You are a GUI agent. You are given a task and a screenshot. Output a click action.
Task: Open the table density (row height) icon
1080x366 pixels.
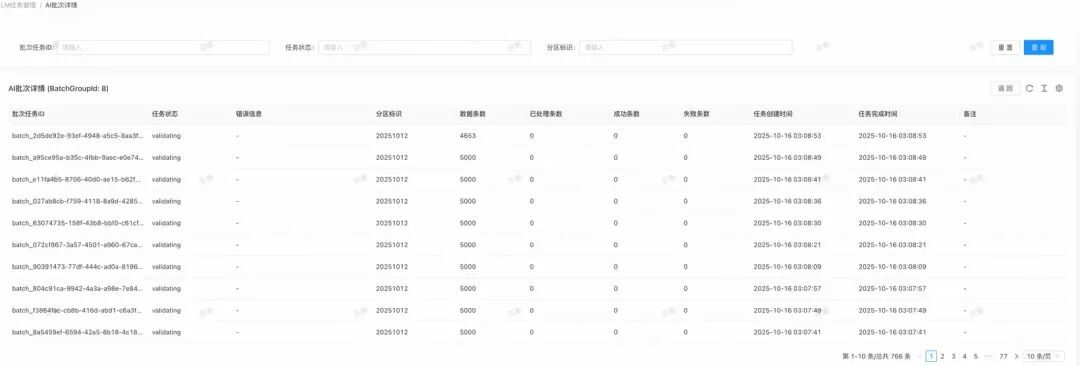coord(1044,88)
